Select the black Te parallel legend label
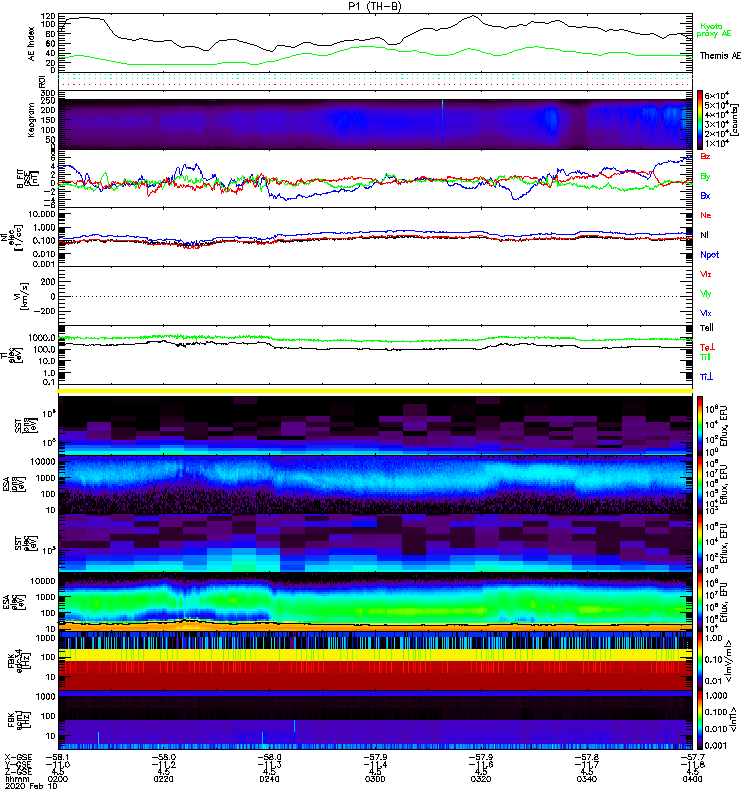 coord(706,328)
